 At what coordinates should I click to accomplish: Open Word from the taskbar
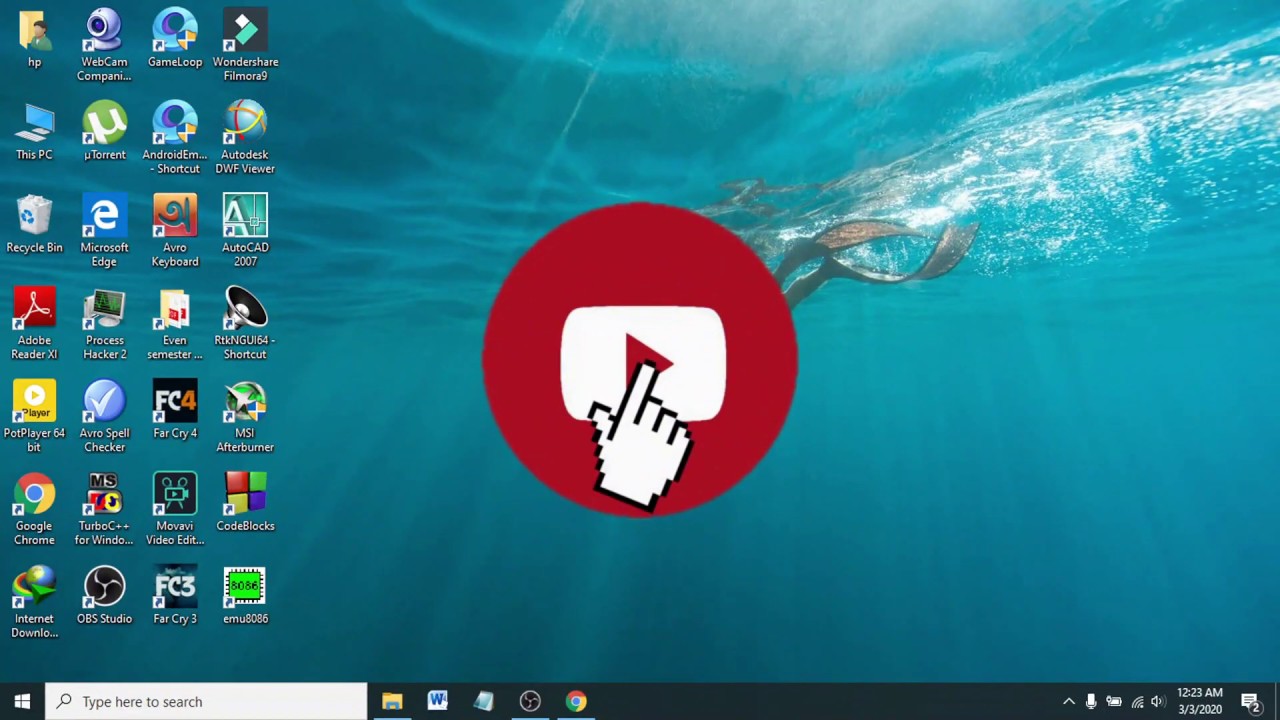(438, 701)
